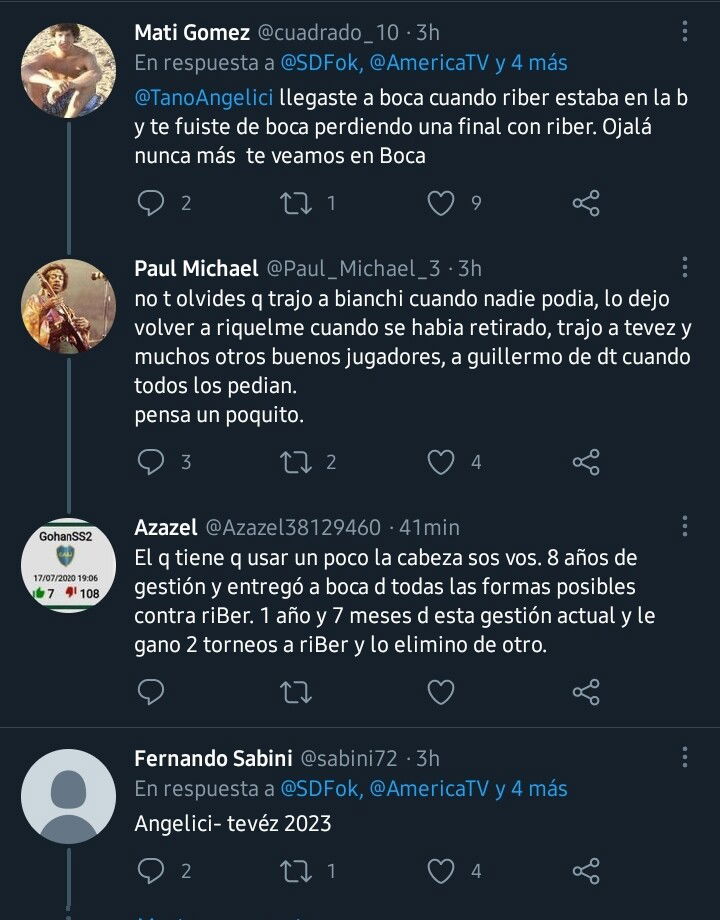Open more options on Paul Michael's tweet
720x920 pixels.
click(x=685, y=267)
